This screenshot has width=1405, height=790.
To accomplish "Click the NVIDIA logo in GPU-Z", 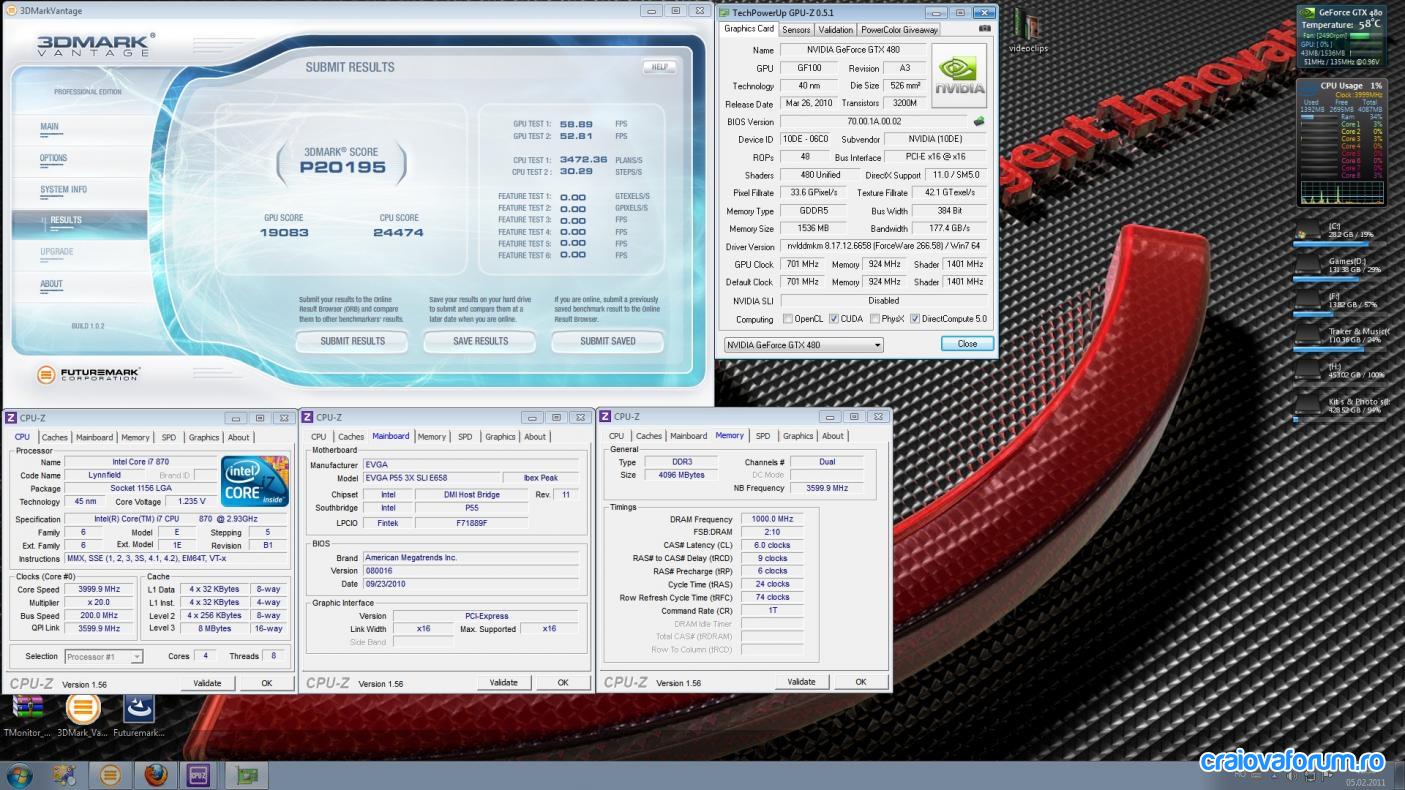I will tap(959, 76).
